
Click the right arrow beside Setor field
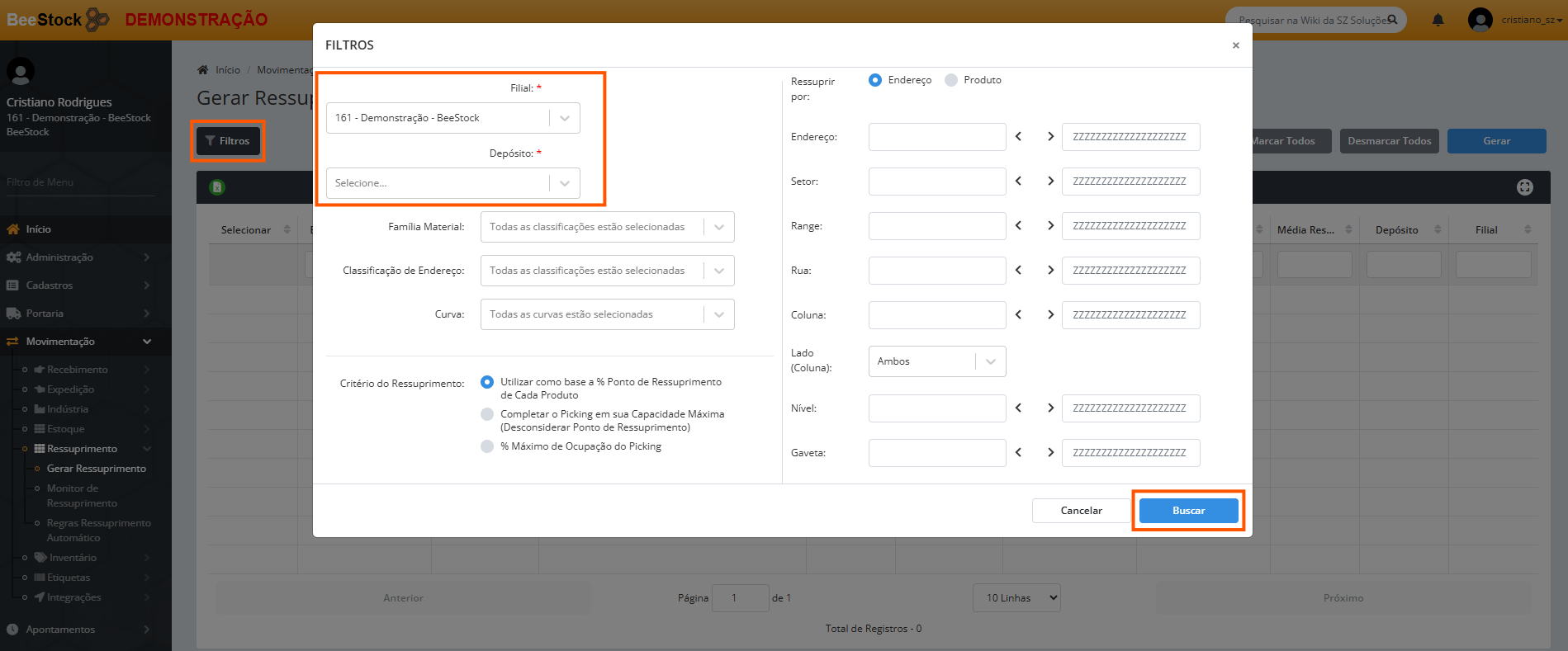[x=1050, y=182]
